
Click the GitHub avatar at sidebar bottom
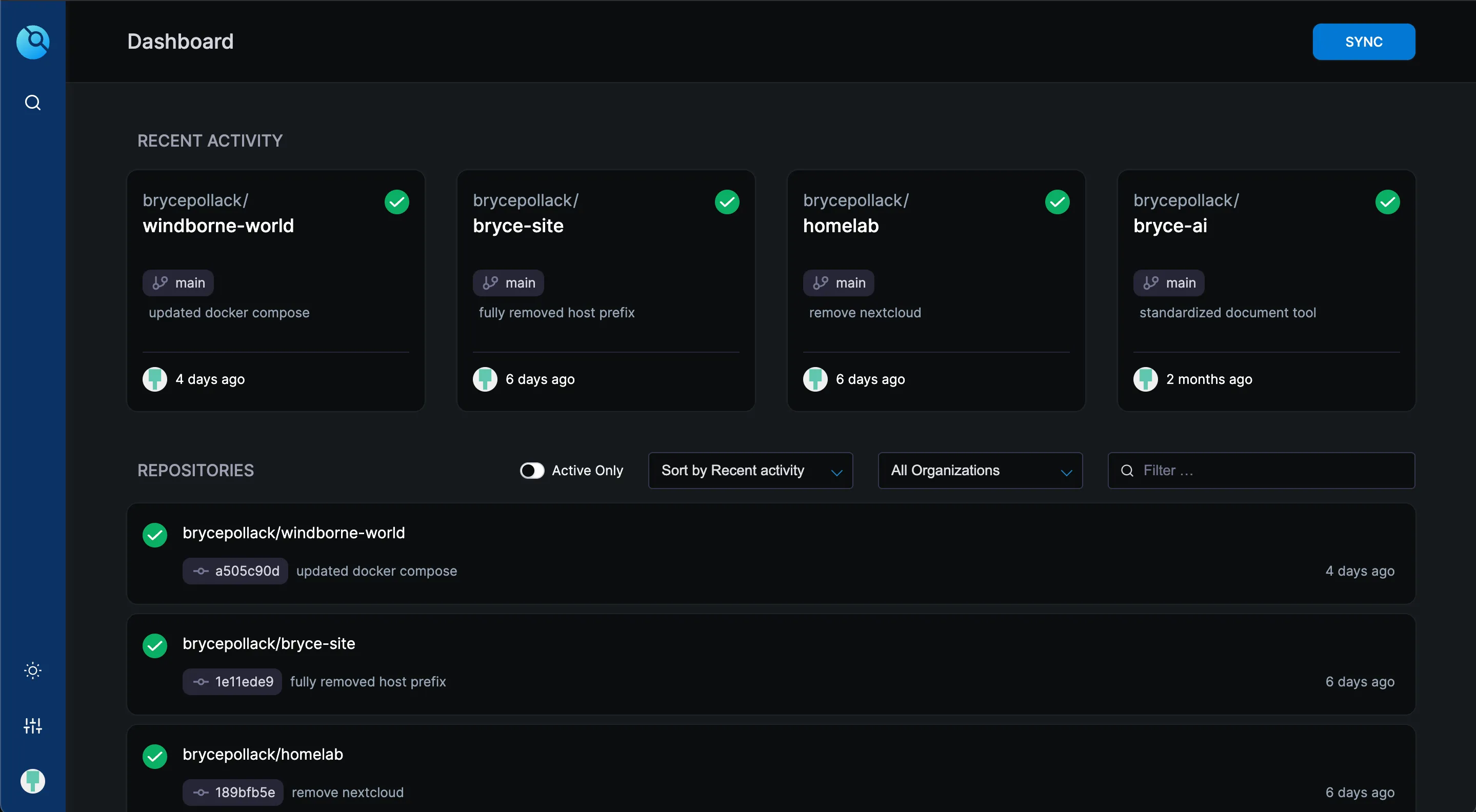click(x=33, y=781)
